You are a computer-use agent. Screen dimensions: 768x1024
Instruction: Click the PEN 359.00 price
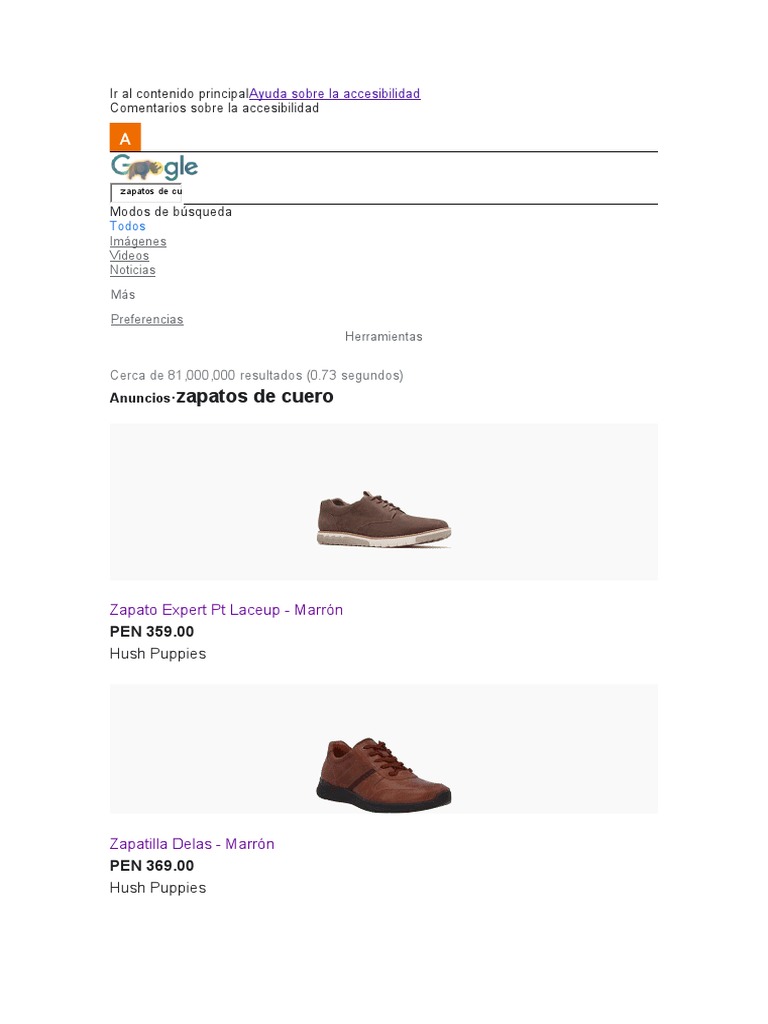152,632
